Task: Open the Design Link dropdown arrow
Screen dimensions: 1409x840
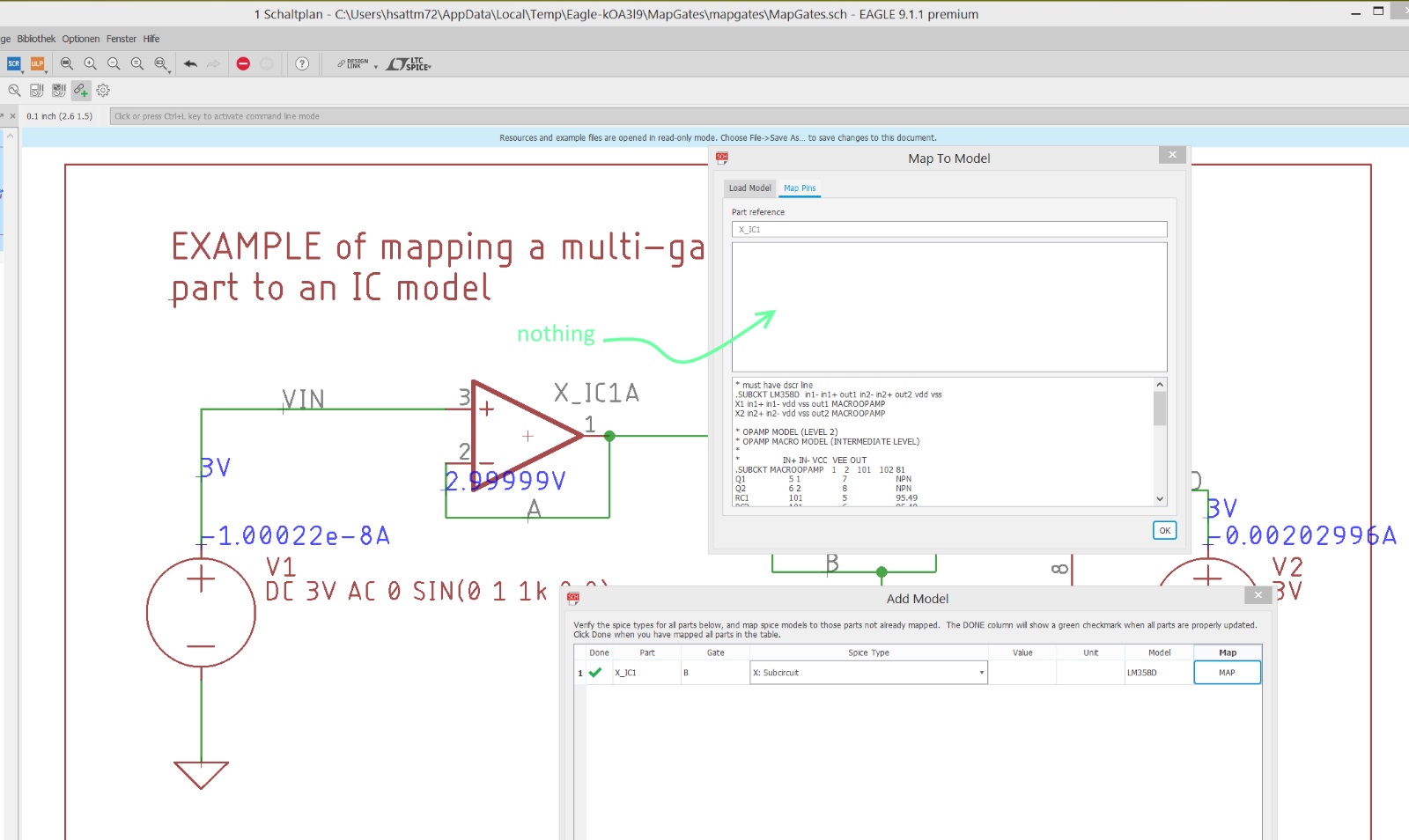Action: (376, 67)
